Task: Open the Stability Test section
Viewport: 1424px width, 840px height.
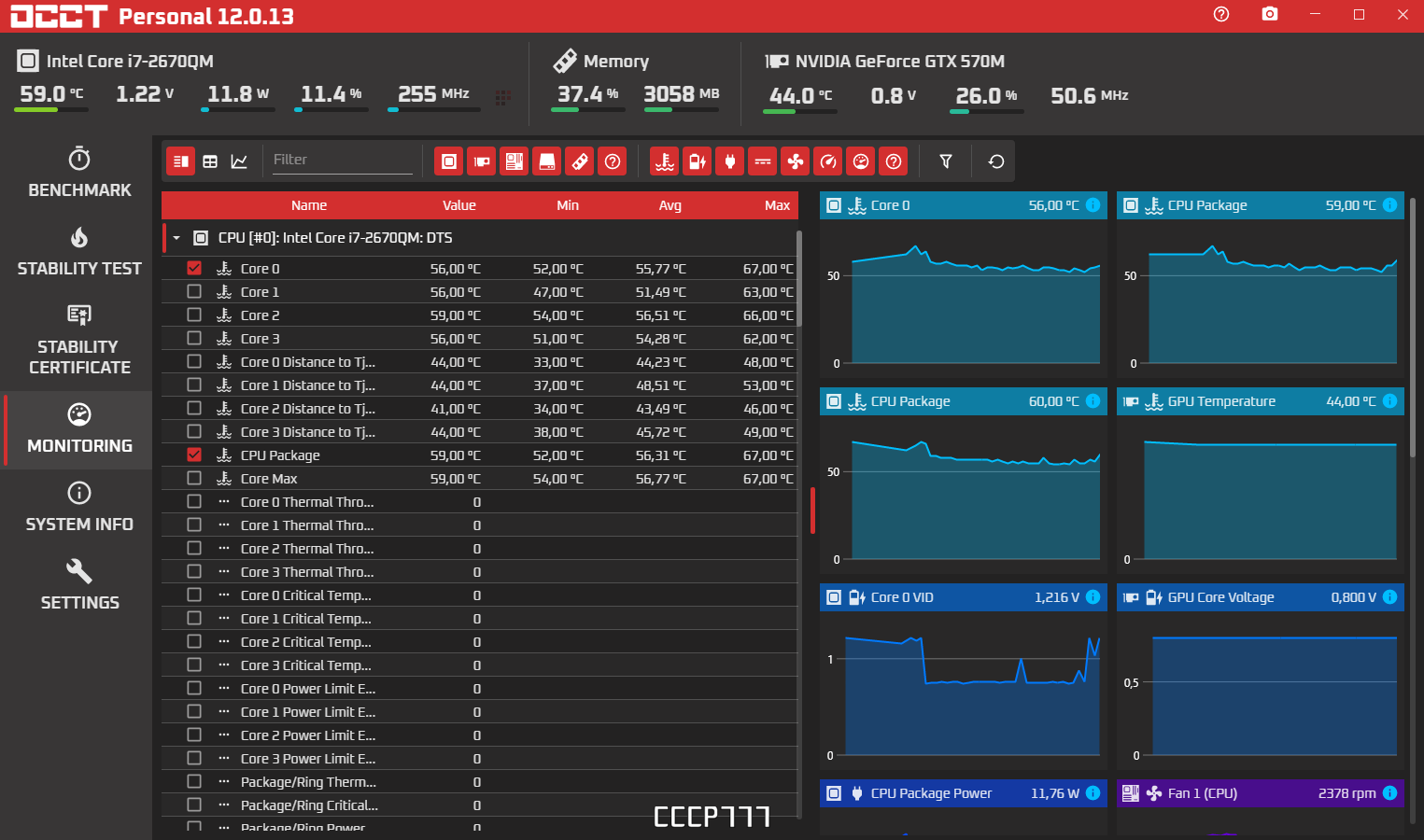Action: point(79,251)
